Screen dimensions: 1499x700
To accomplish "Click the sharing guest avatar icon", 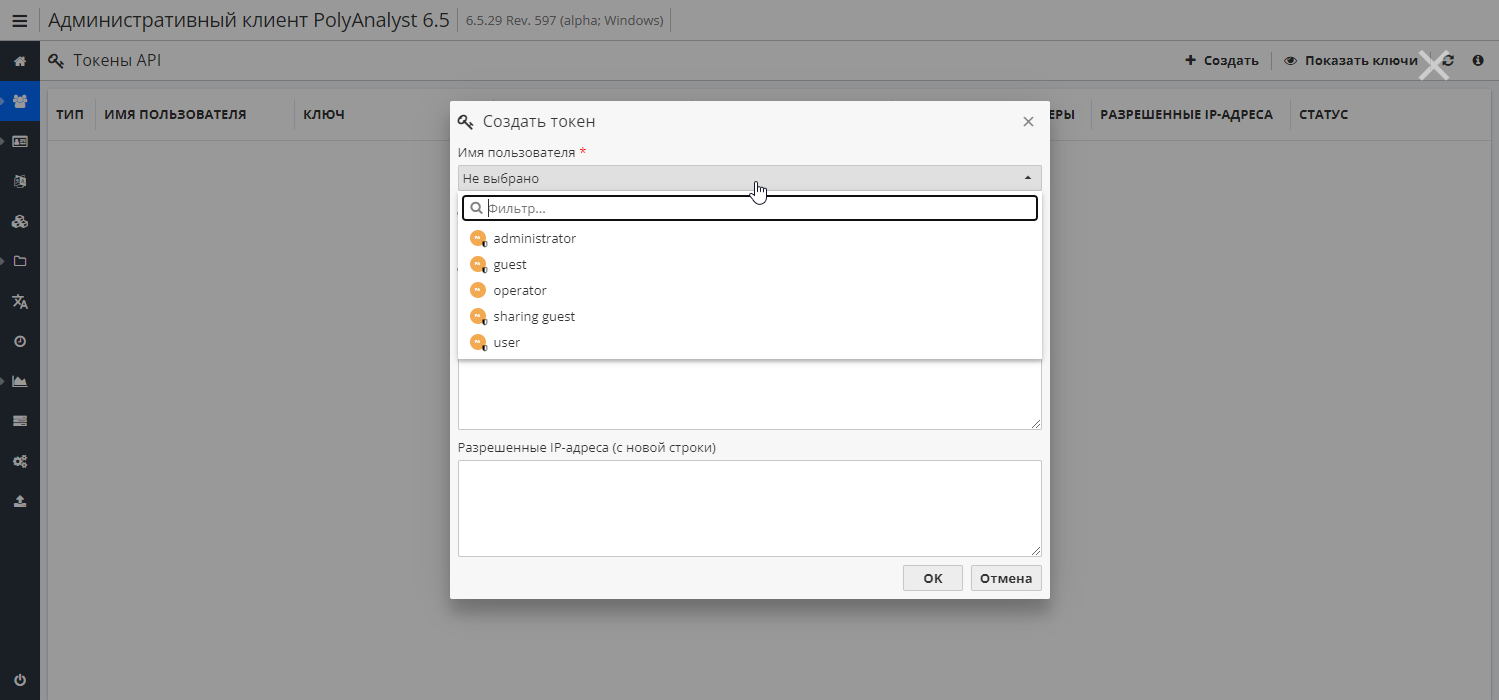I will (478, 317).
